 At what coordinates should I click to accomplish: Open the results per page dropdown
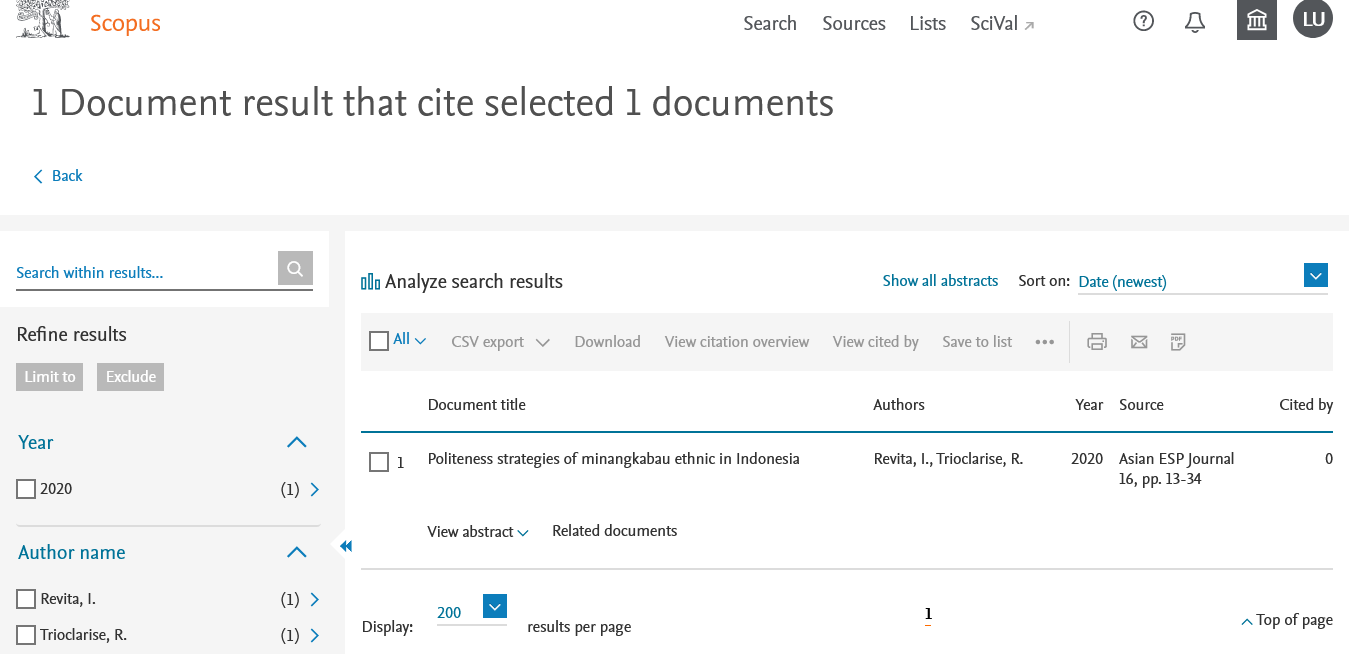click(x=495, y=606)
